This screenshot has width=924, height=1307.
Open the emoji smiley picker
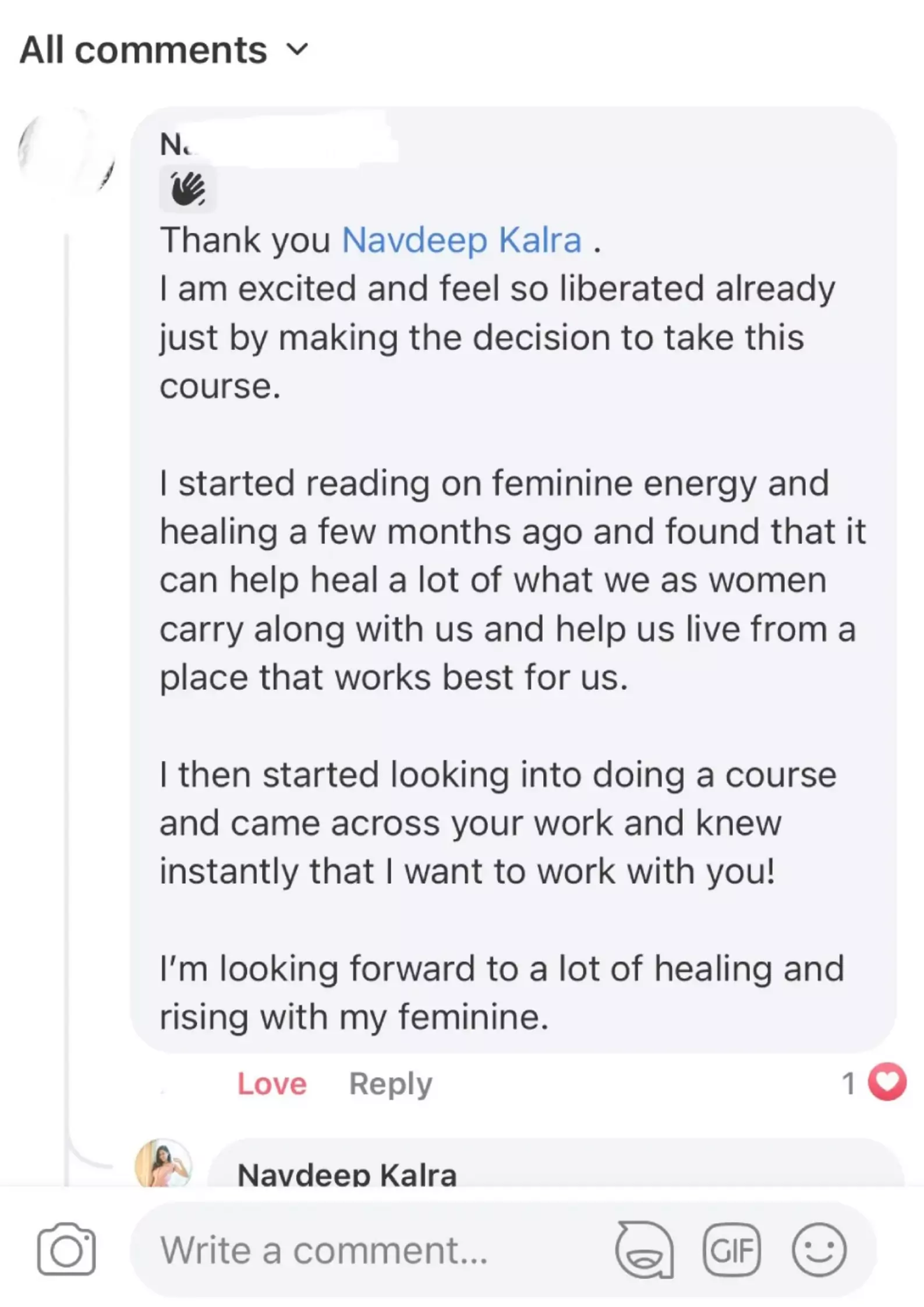[819, 1249]
